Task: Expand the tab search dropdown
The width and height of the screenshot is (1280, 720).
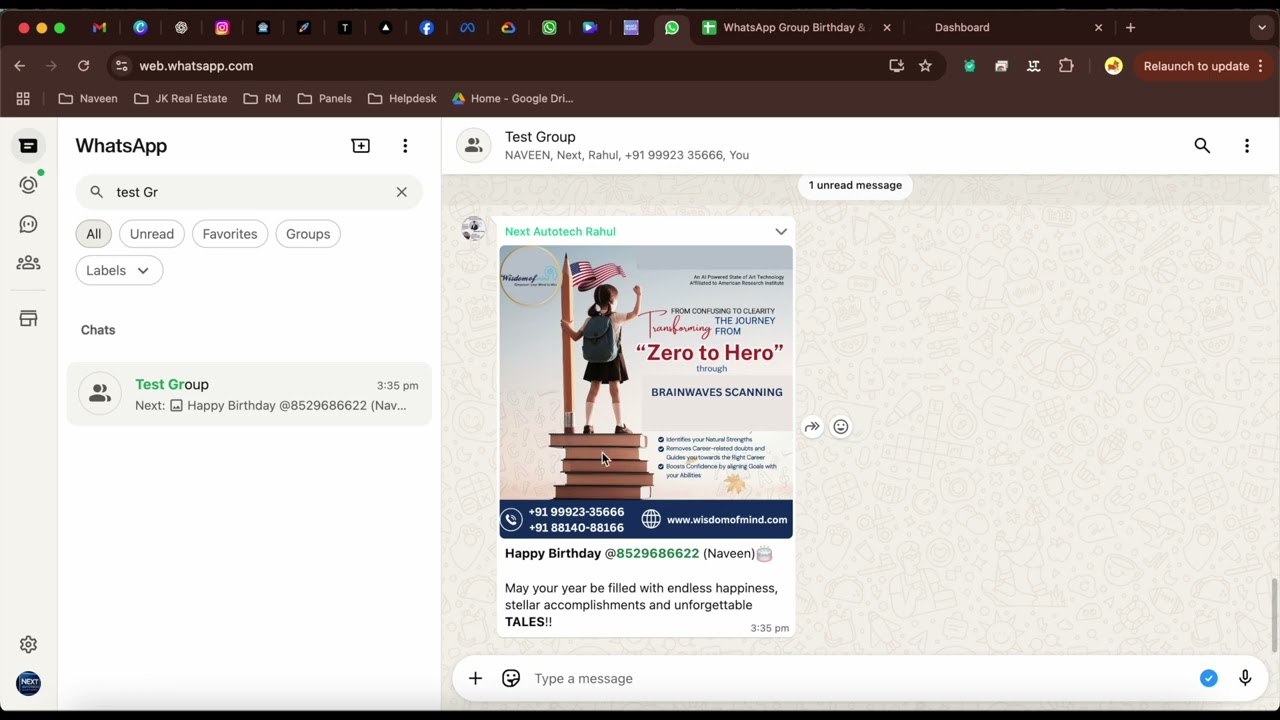Action: pyautogui.click(x=1261, y=28)
